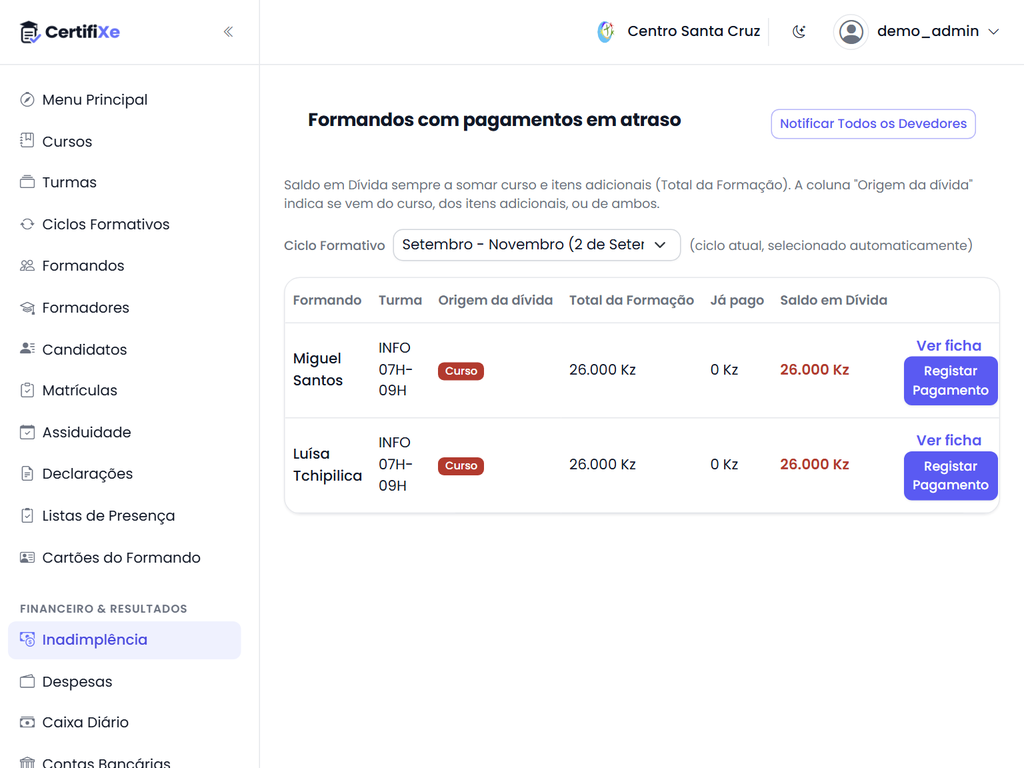
Task: Open Despesas in the sidebar
Action: pos(124,682)
